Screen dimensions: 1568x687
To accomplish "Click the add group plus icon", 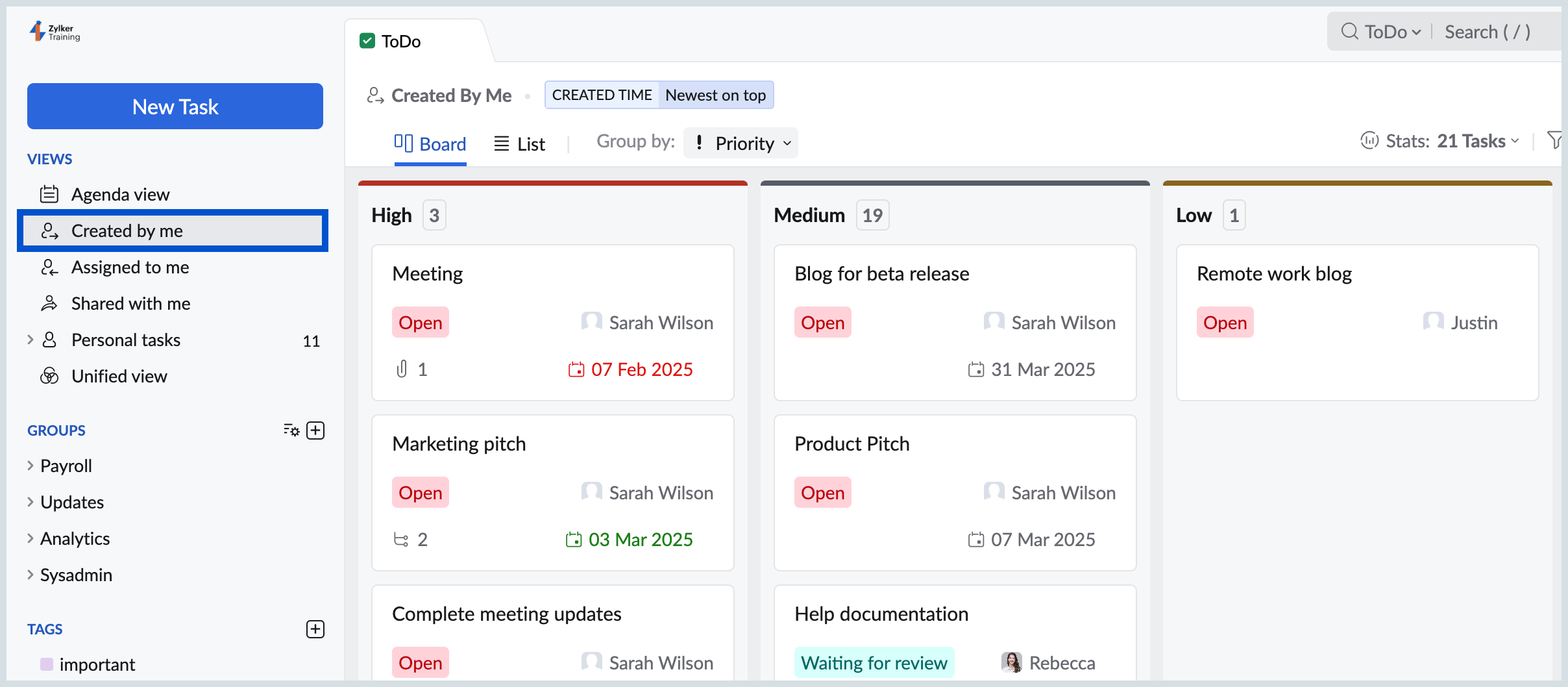I will [315, 431].
